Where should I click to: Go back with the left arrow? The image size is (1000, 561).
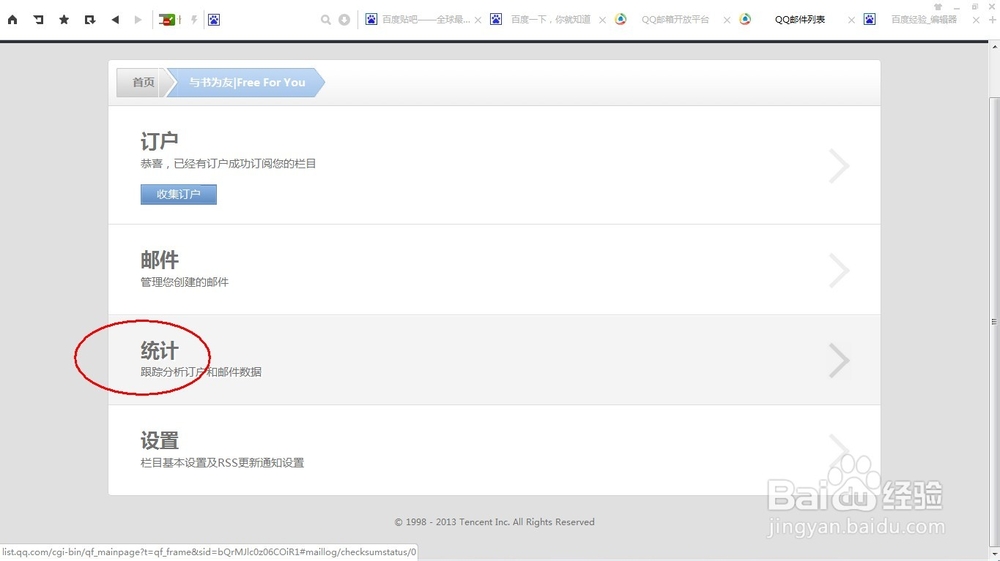pyautogui.click(x=115, y=19)
